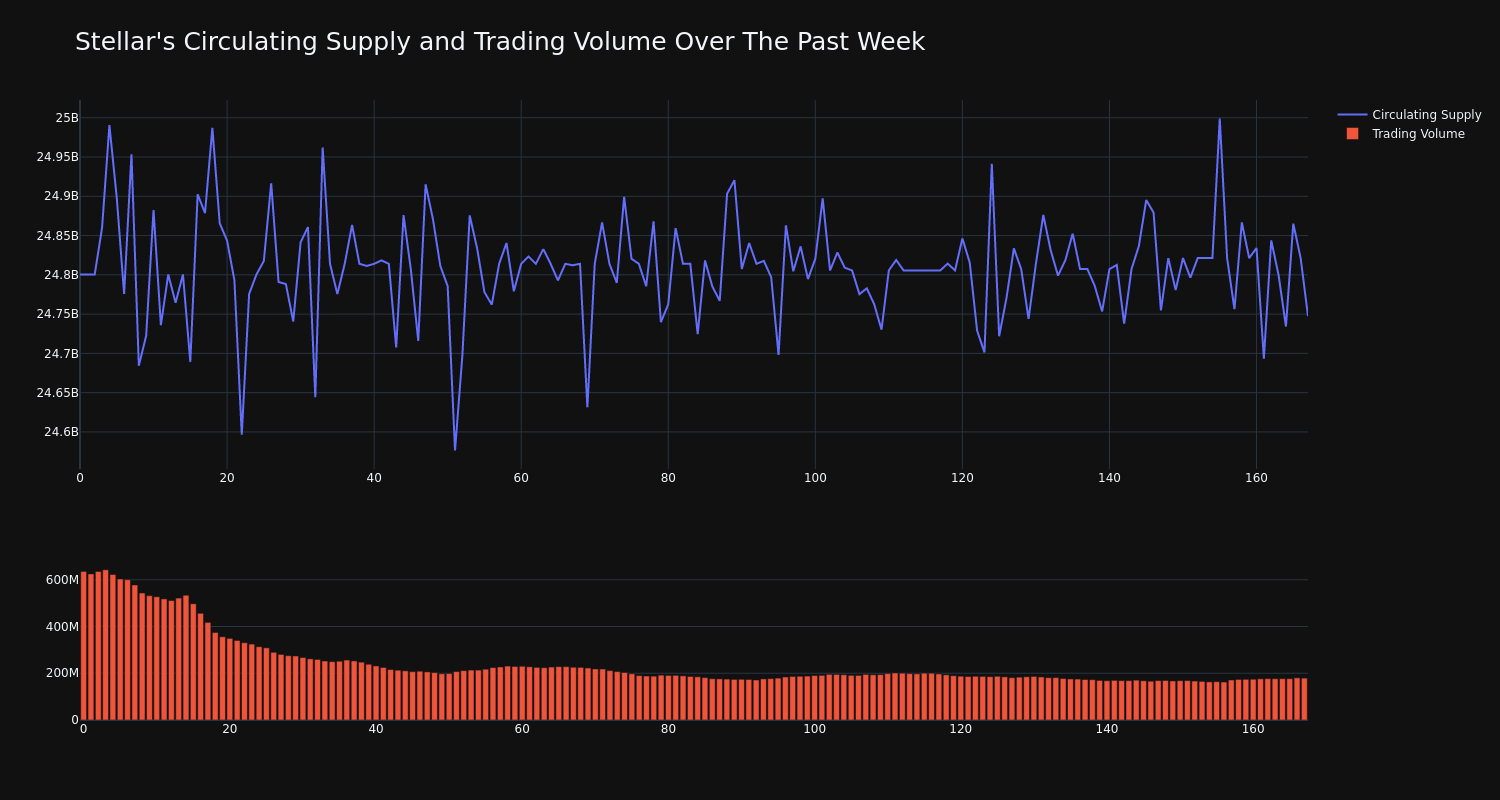
Task: Click the 24.95B y-axis label
Action: pos(57,157)
